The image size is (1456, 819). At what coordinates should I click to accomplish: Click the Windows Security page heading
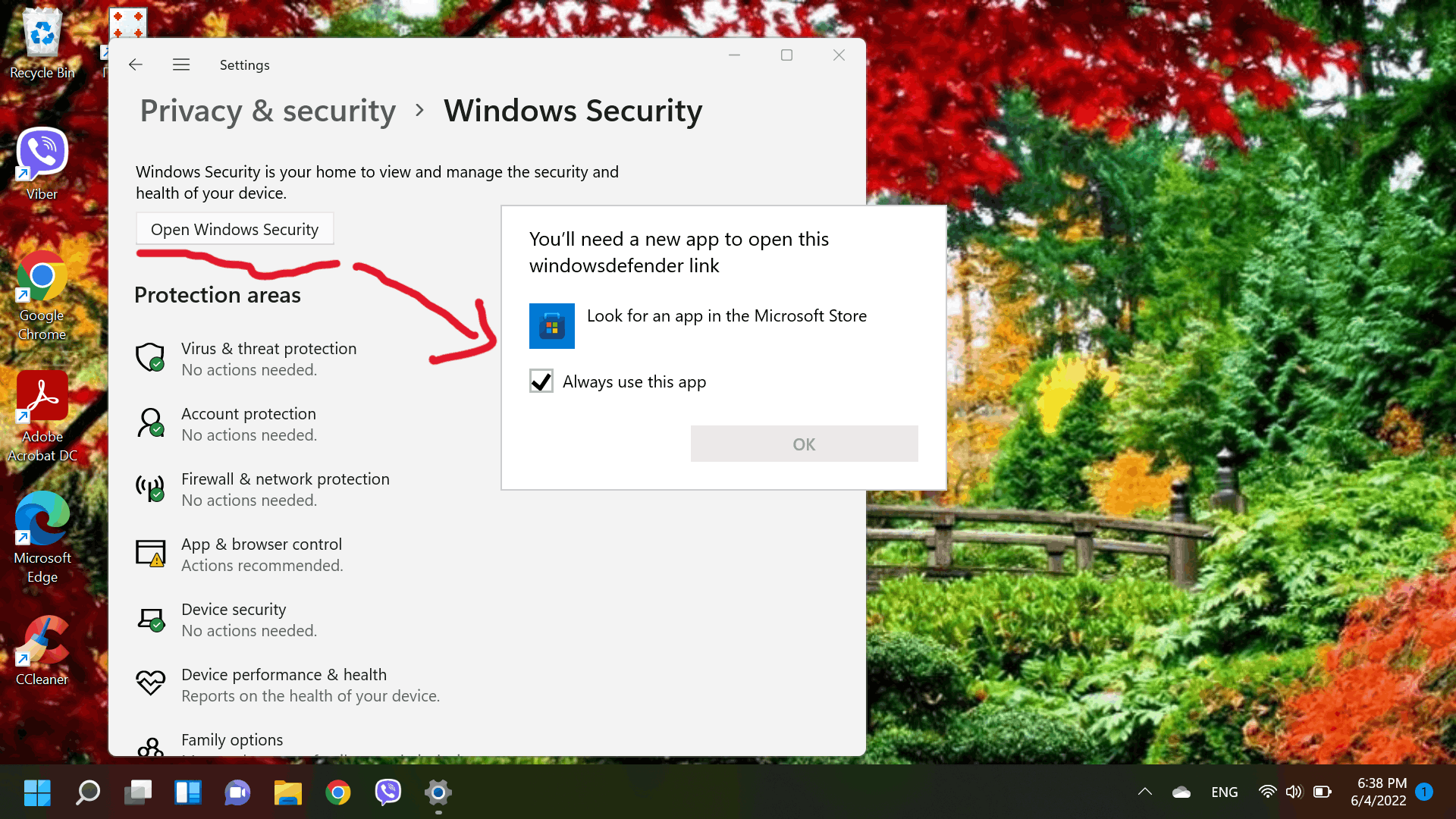coord(573,111)
